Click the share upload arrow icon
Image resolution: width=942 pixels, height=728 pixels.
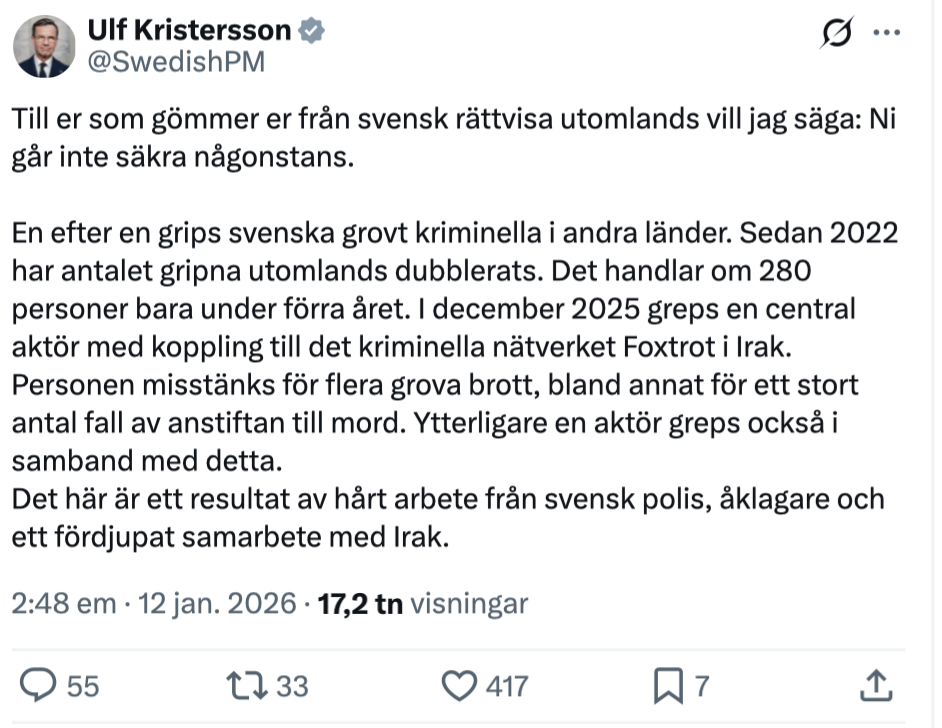pos(876,685)
